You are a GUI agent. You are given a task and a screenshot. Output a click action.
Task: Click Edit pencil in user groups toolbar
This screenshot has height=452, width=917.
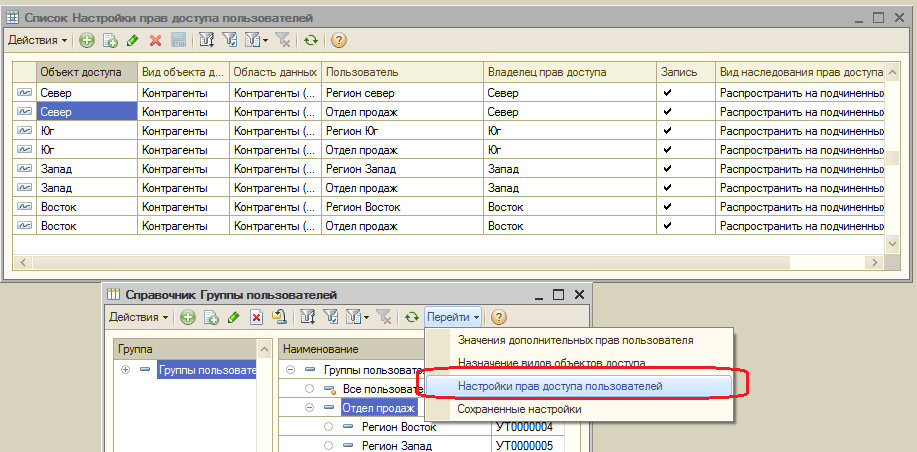click(x=233, y=317)
